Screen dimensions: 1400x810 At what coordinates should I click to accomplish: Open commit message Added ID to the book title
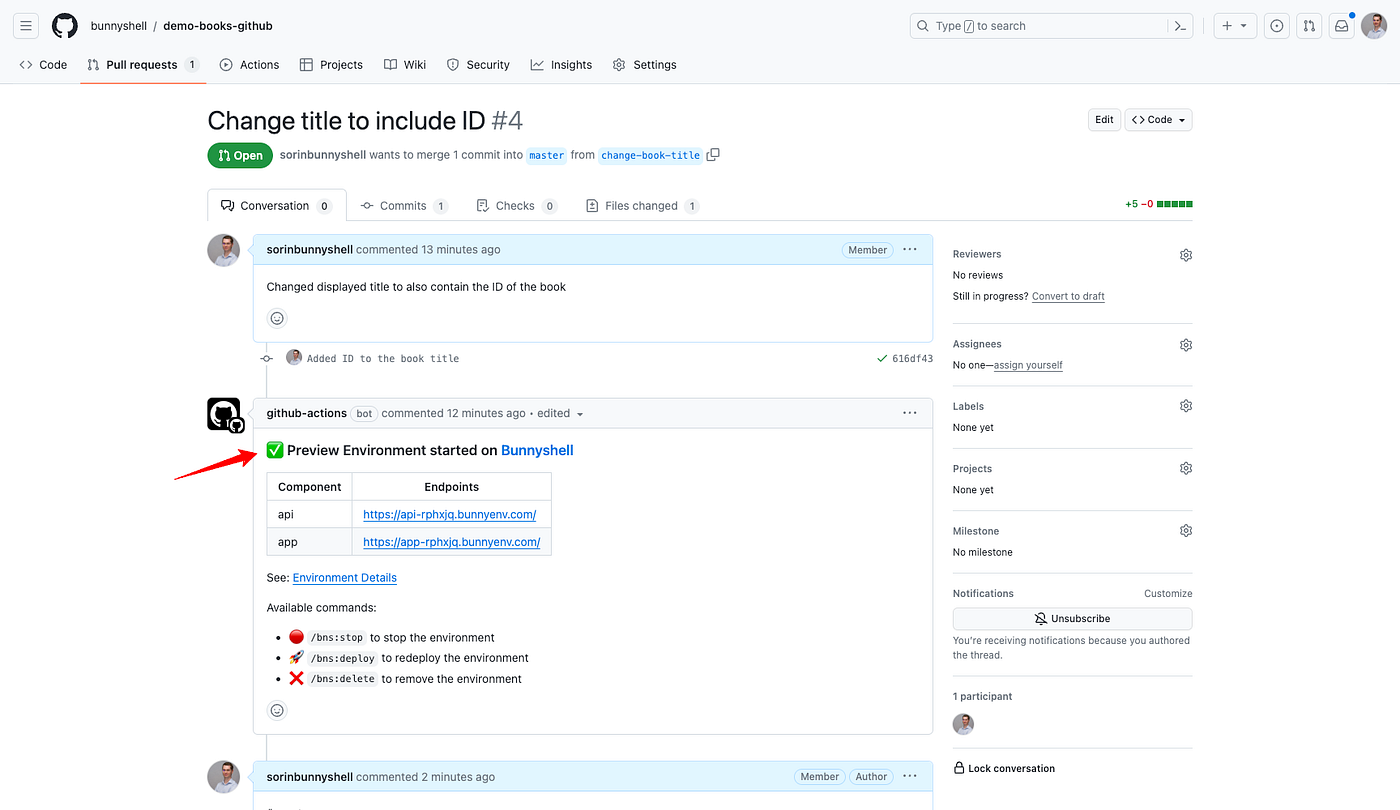pos(383,358)
